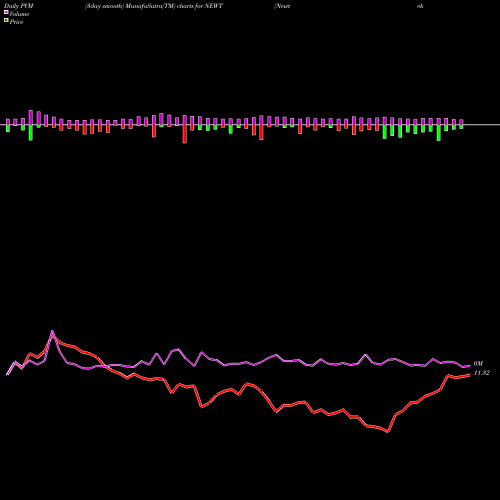Click the peak of the magenta volume line
Viewport: 500px width, 500px height.
[52, 331]
